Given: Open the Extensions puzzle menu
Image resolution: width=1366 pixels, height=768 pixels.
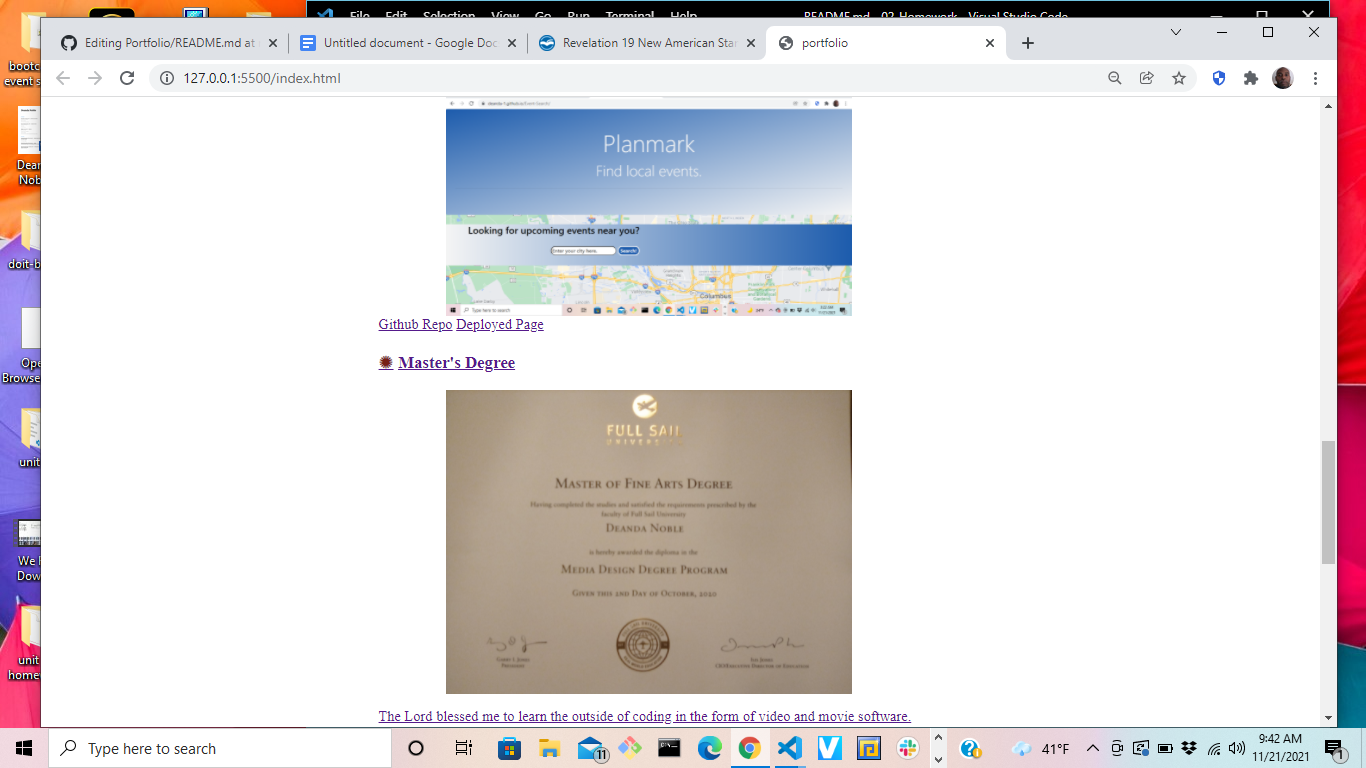Looking at the screenshot, I should click(x=1251, y=78).
